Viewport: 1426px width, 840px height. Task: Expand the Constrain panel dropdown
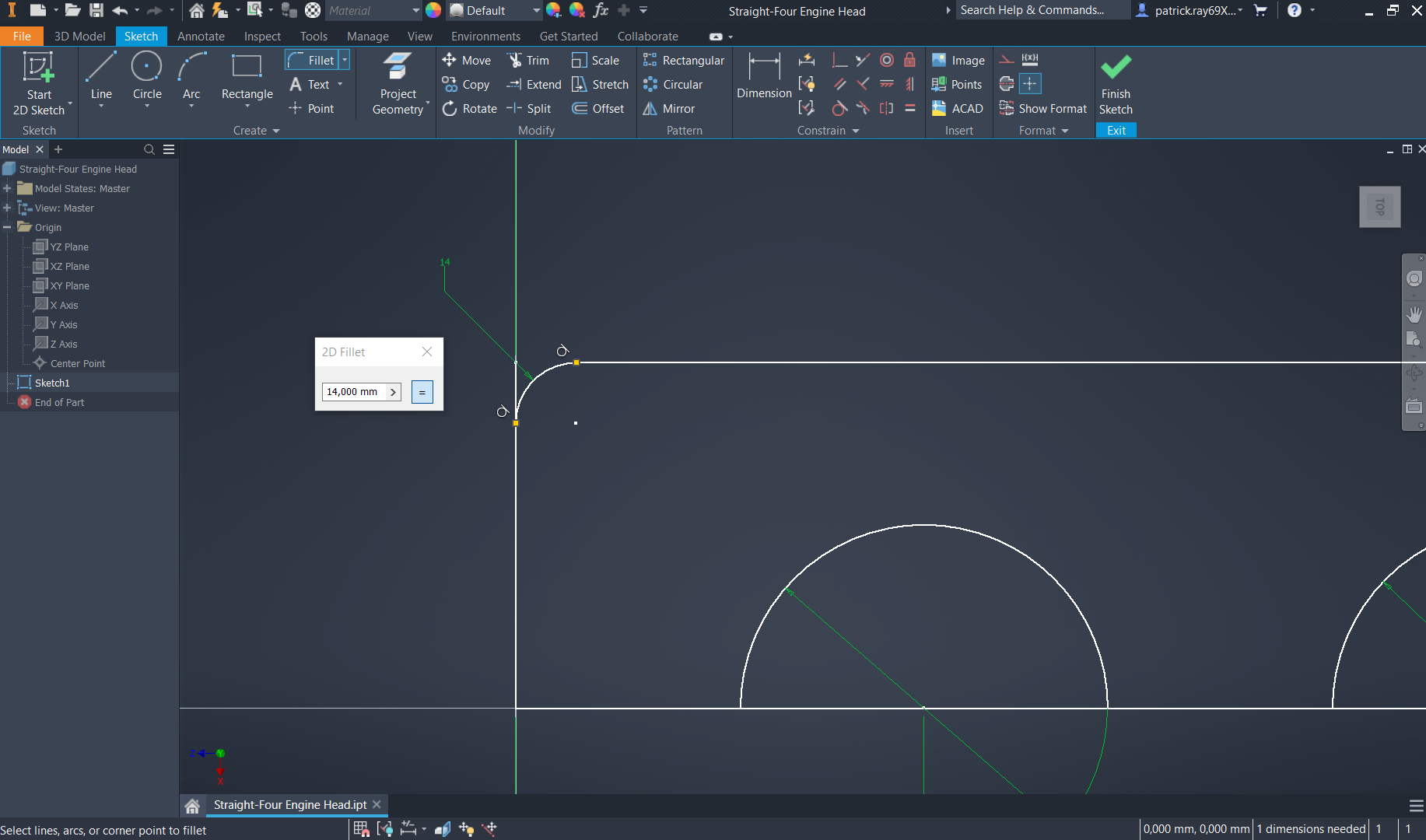[856, 131]
